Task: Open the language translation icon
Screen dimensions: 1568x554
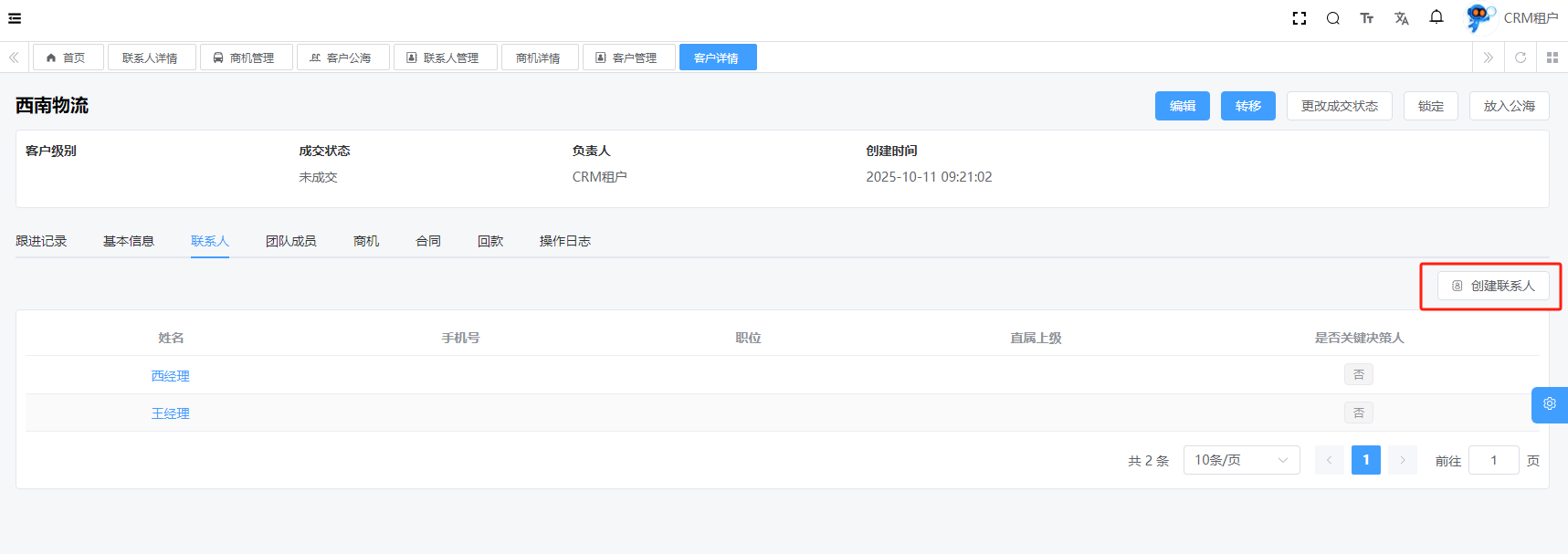Action: 1401,18
